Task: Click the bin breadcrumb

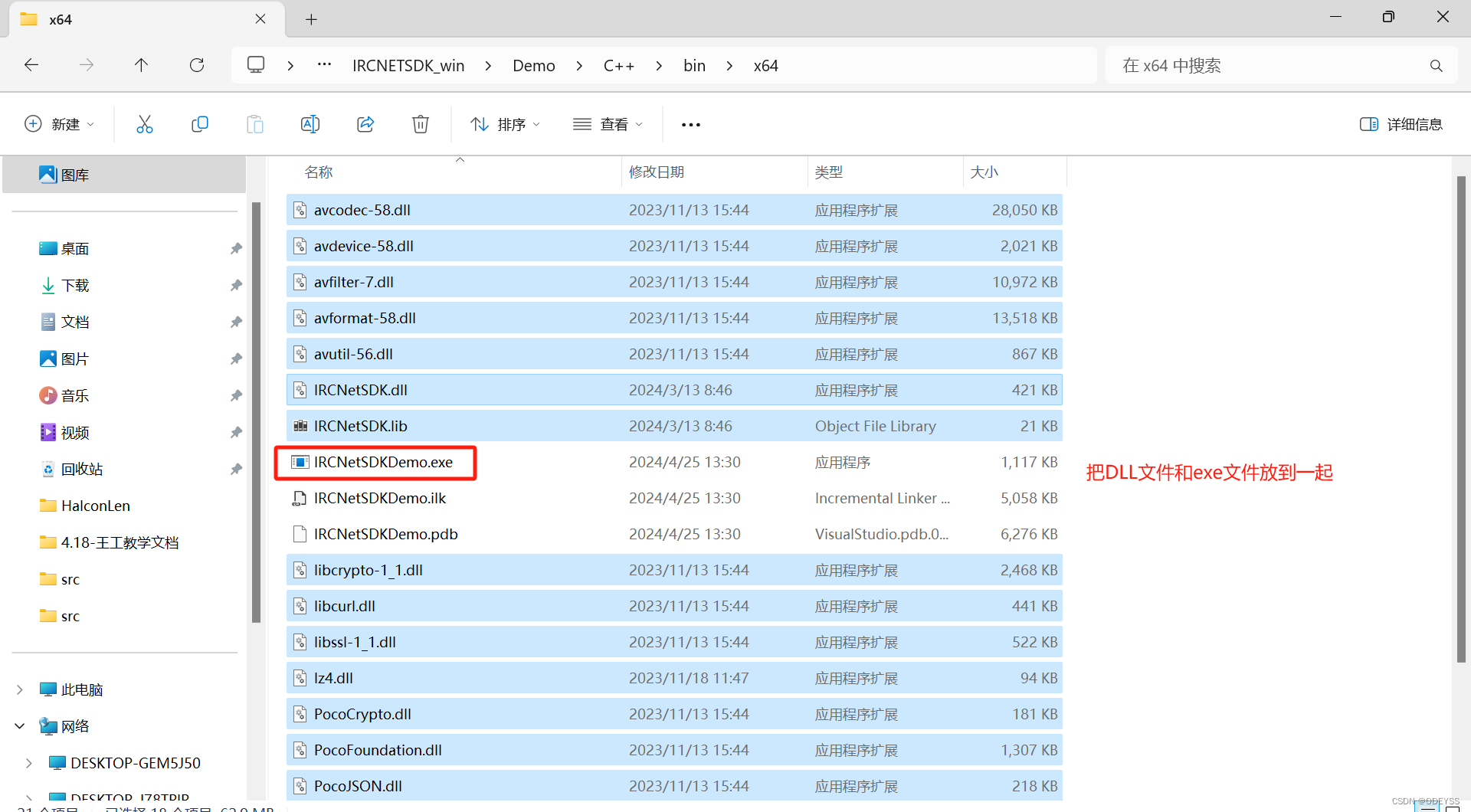Action: [x=695, y=66]
